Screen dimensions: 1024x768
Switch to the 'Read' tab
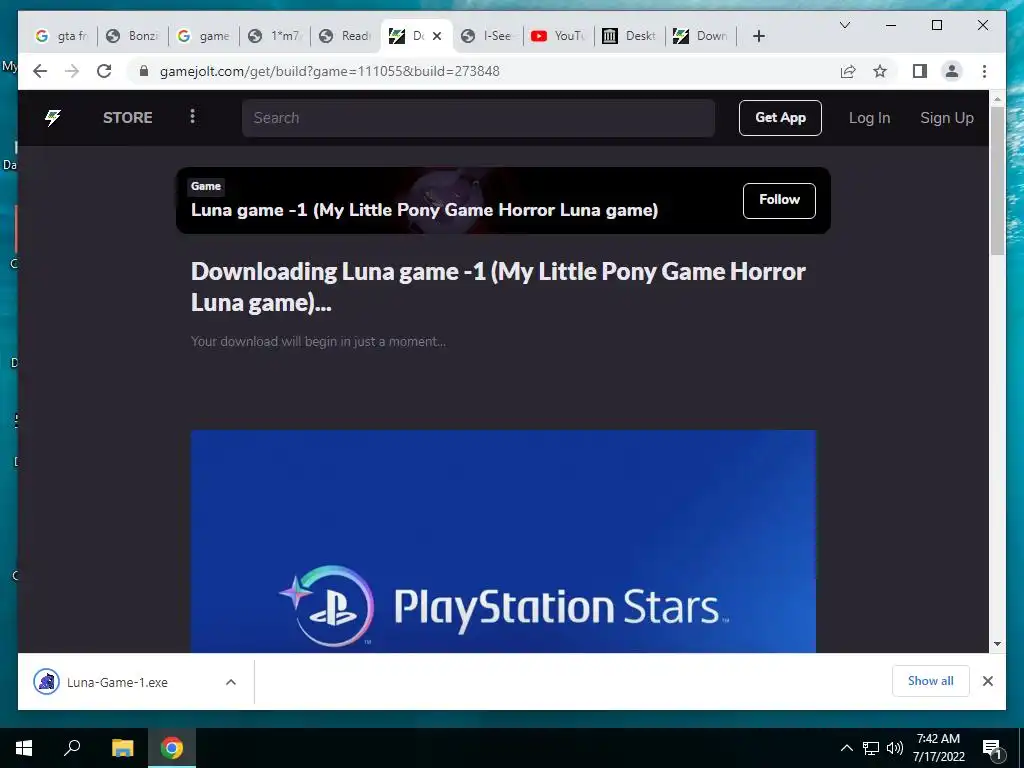click(345, 36)
